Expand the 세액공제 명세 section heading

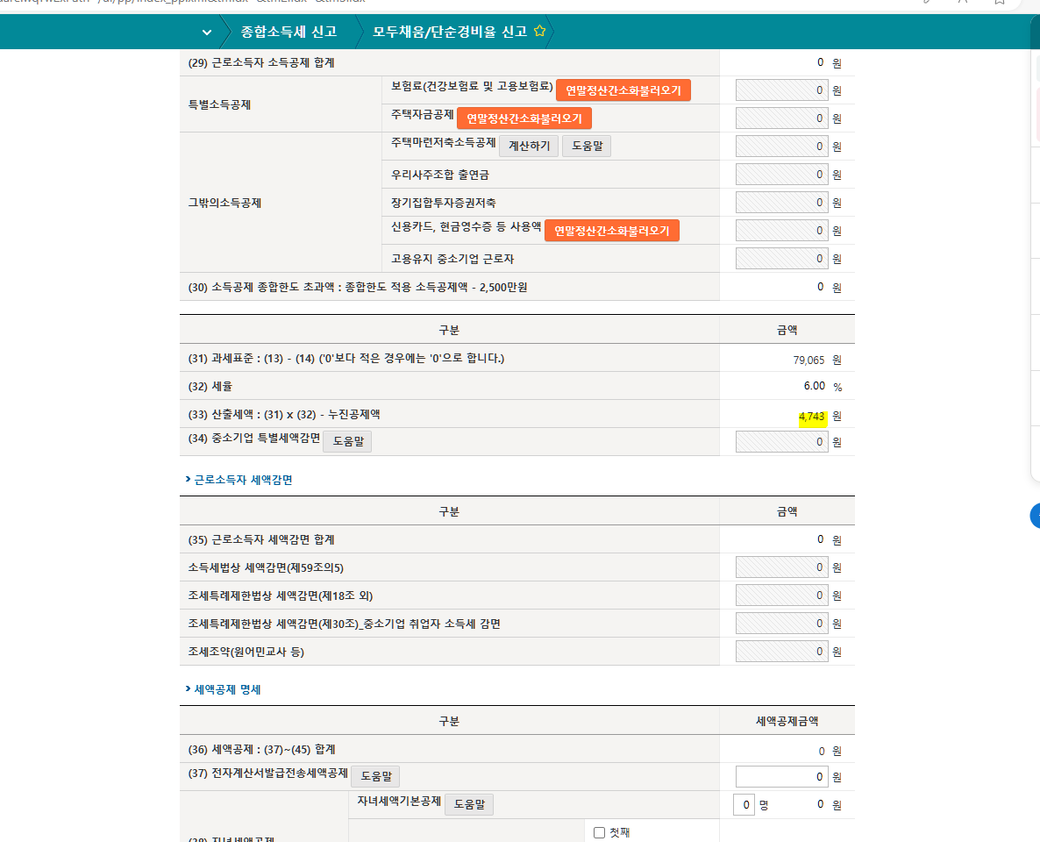[x=227, y=690]
